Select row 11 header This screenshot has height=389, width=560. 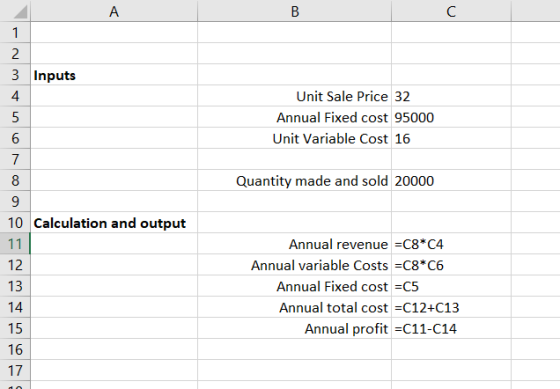(x=15, y=244)
